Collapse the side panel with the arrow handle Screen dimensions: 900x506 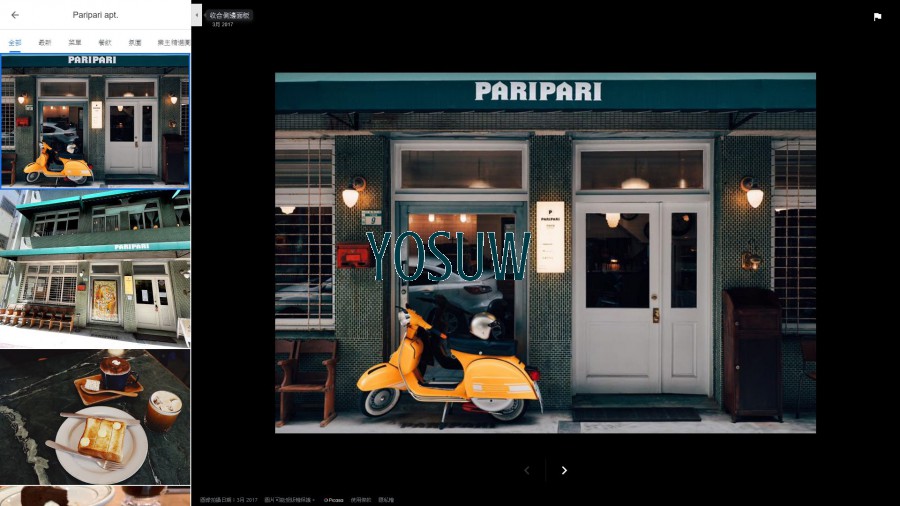point(196,15)
